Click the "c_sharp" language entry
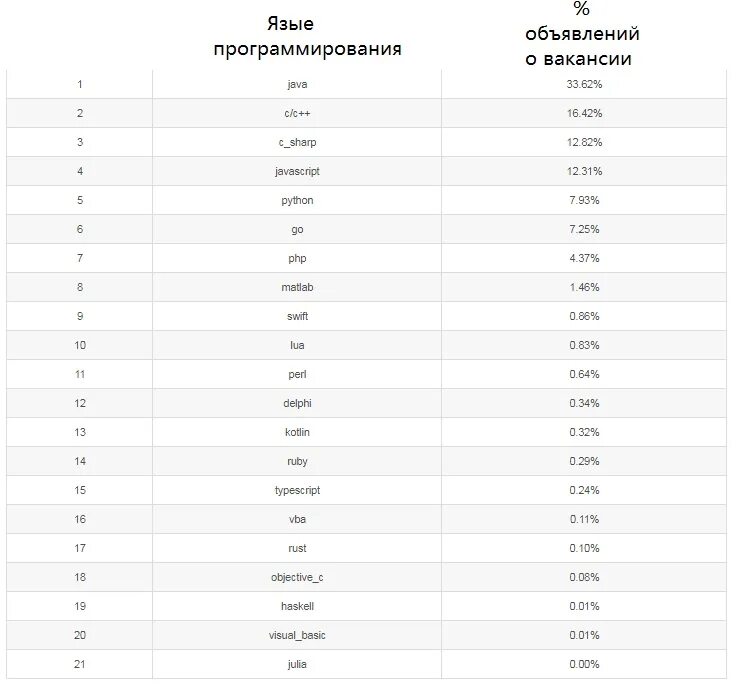738x684 pixels. point(297,142)
